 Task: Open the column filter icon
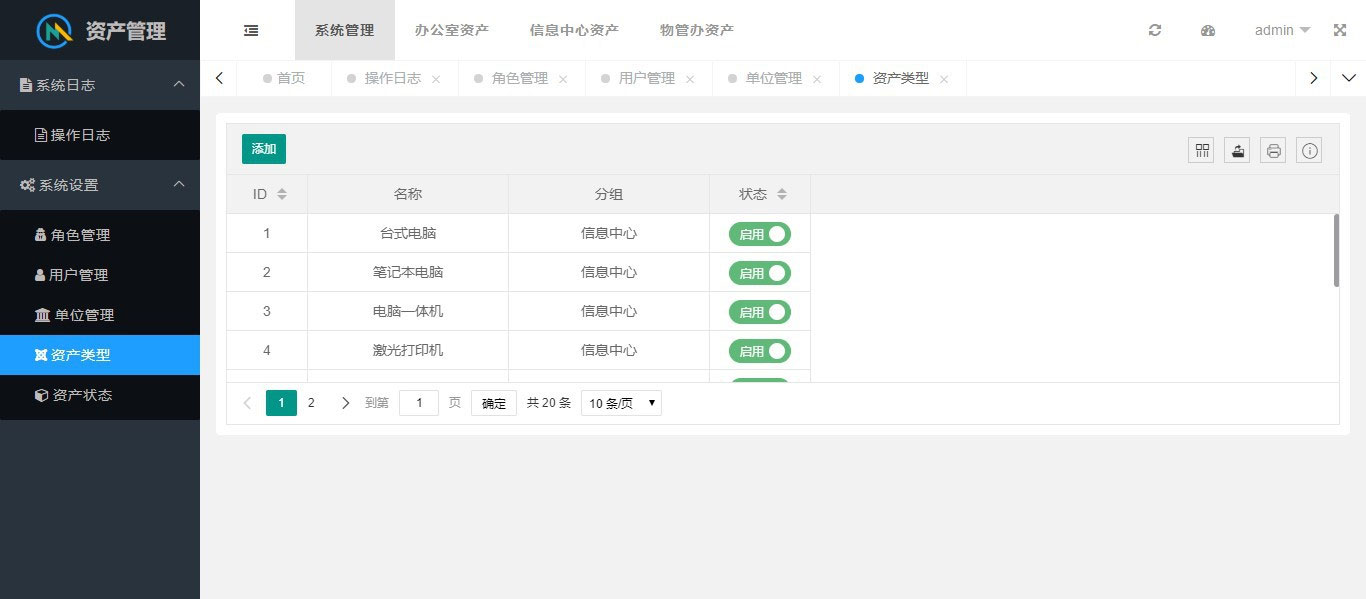1202,150
